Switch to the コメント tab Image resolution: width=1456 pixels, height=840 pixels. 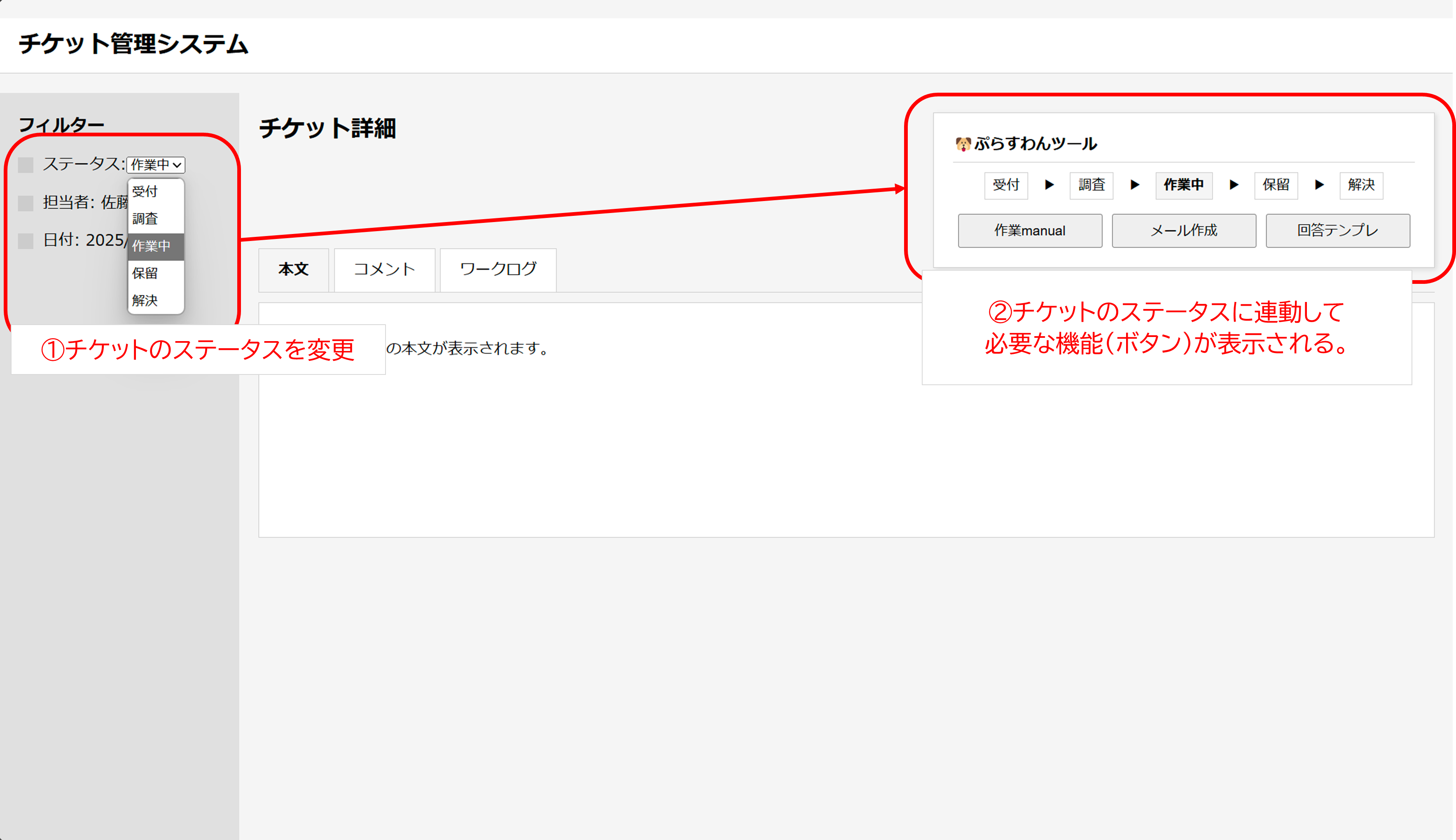[x=384, y=269]
